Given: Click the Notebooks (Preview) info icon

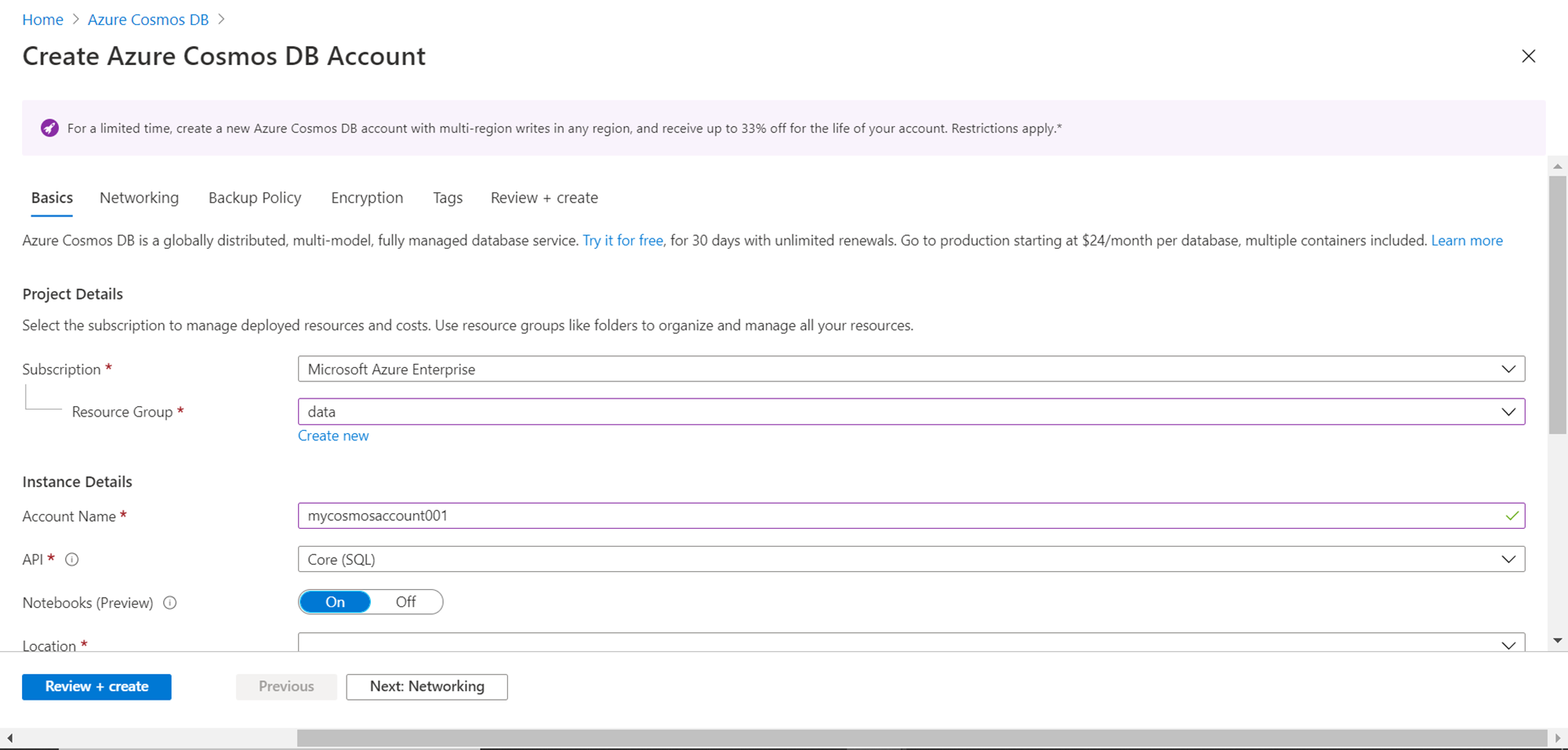Looking at the screenshot, I should (170, 603).
